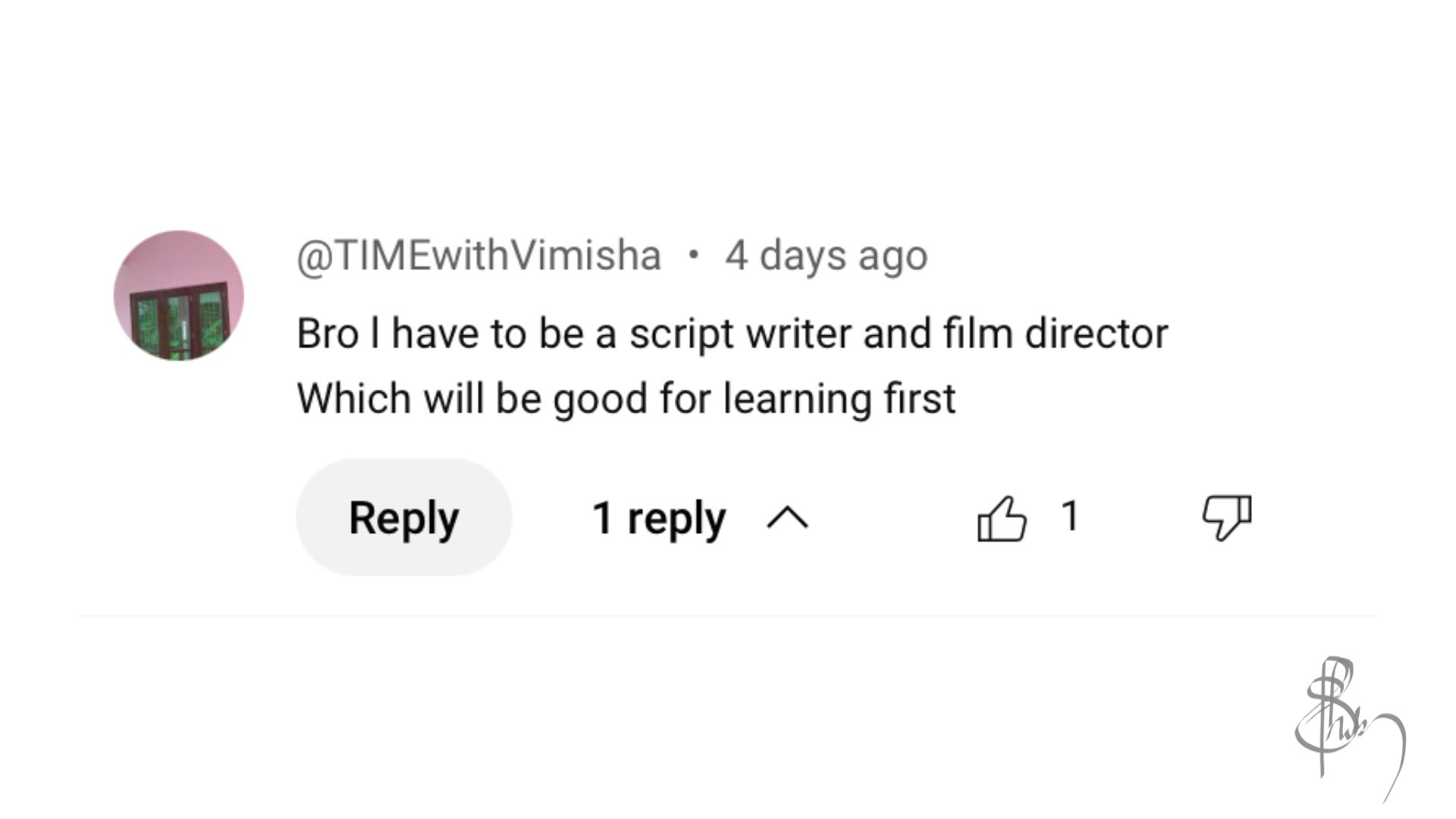Open the @TIMEwithVimisha channel link

click(479, 255)
